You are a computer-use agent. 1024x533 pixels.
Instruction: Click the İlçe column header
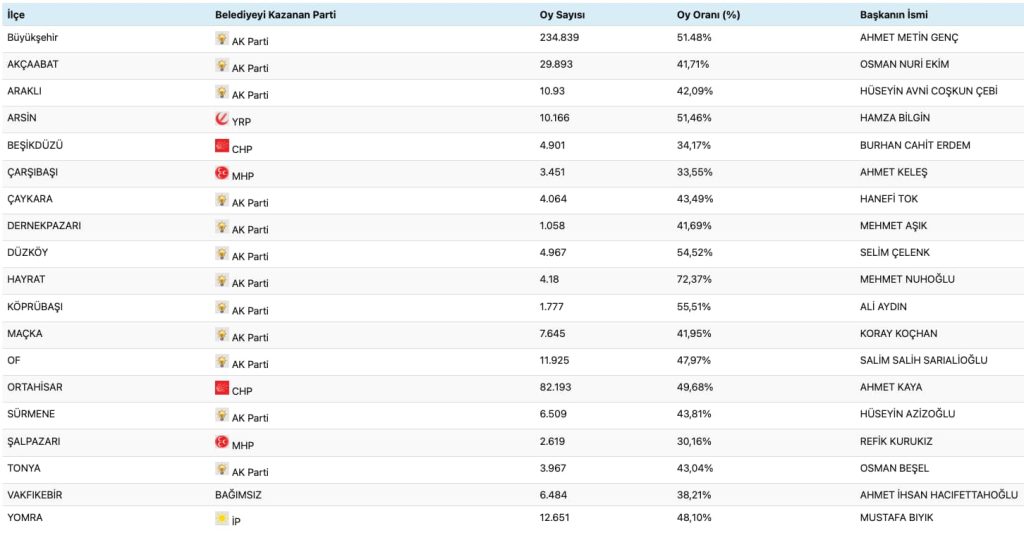(x=17, y=14)
